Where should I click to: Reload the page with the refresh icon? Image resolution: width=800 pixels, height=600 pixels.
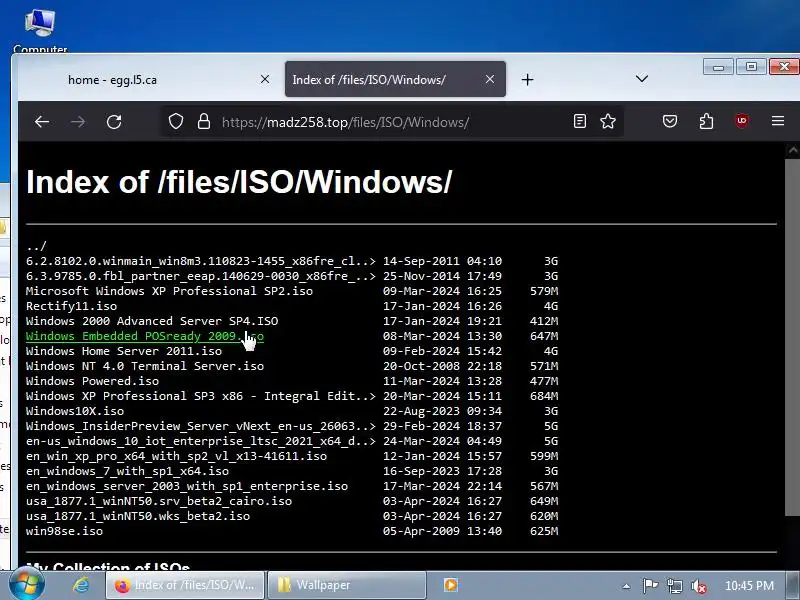[114, 121]
